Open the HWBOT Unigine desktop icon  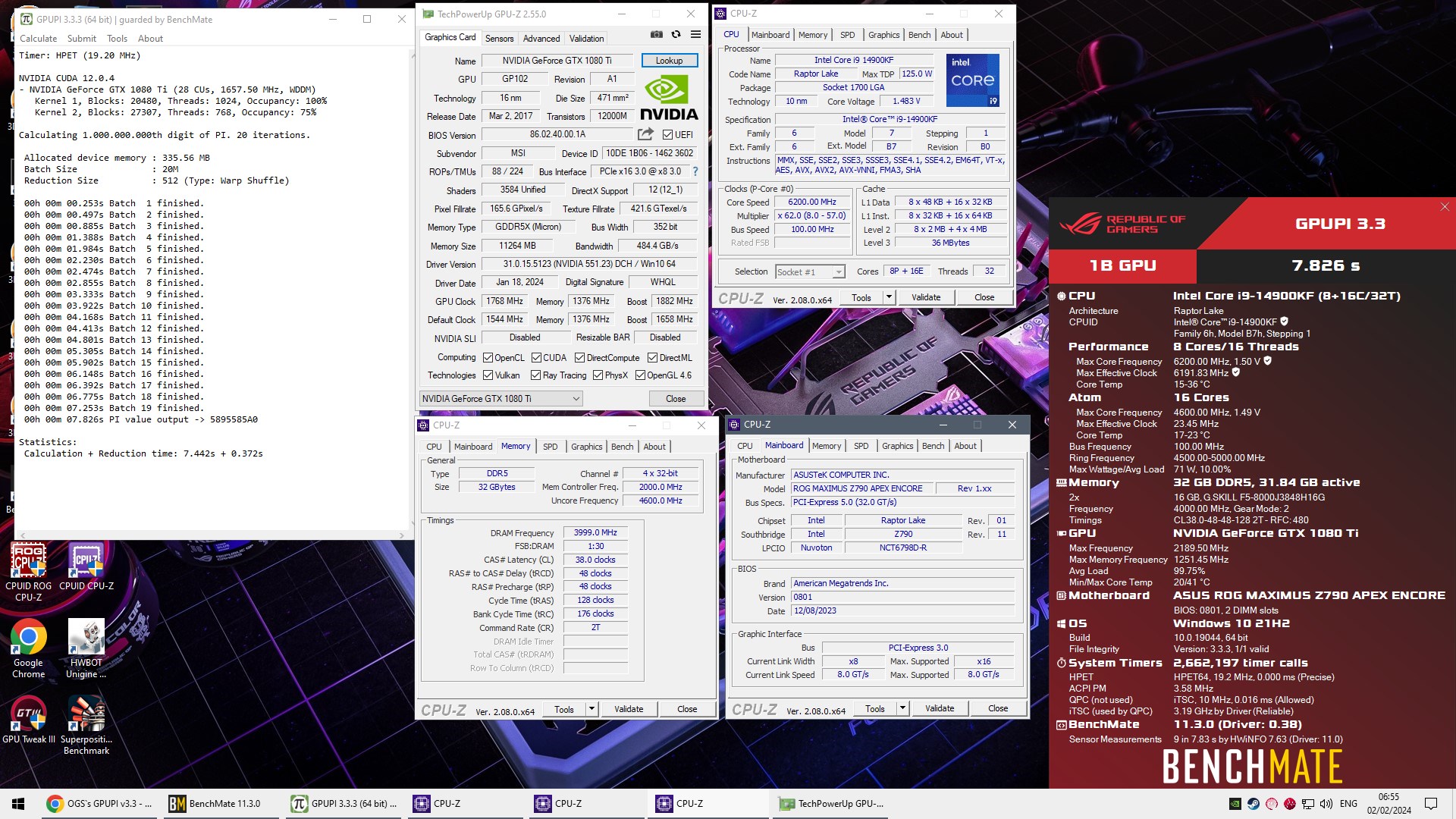pyautogui.click(x=86, y=648)
